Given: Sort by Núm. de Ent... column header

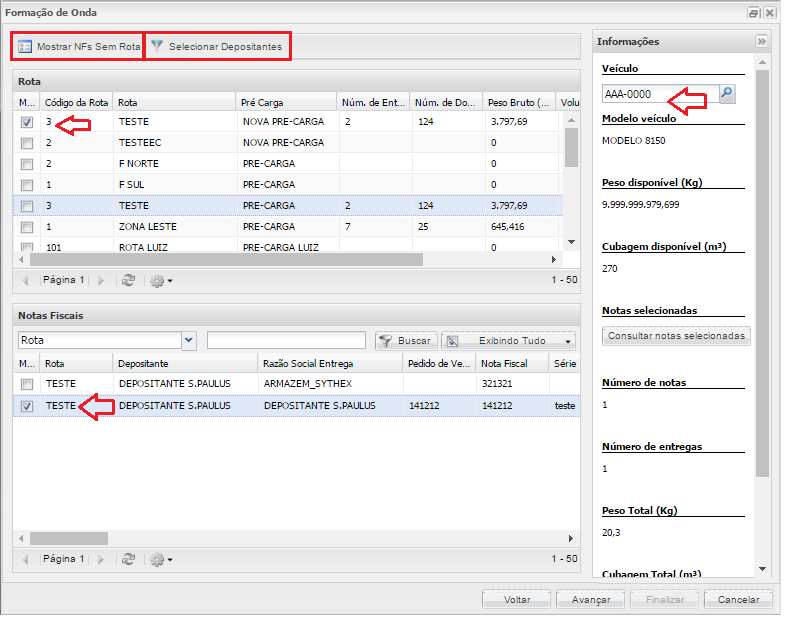Looking at the screenshot, I should pyautogui.click(x=373, y=103).
